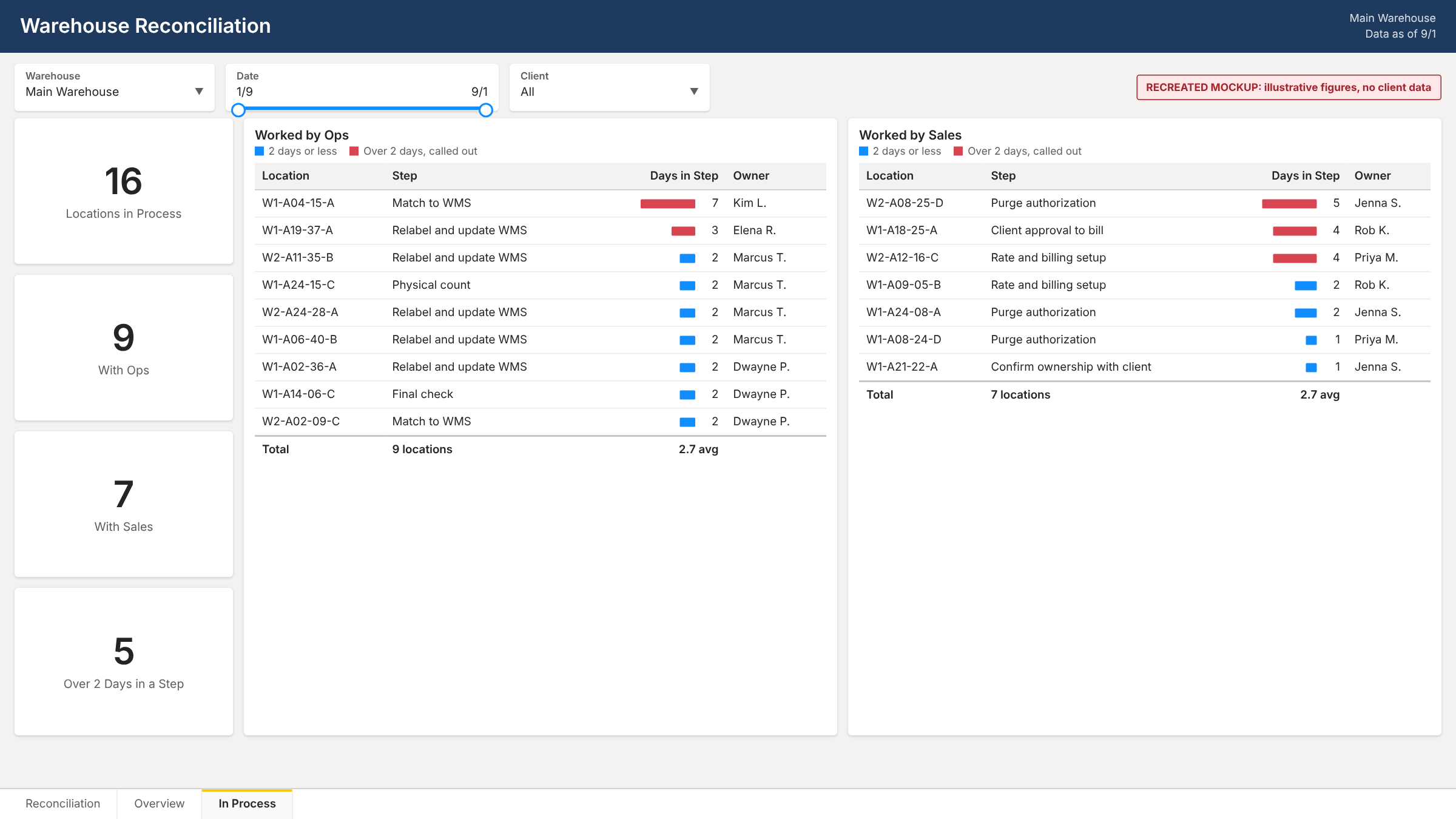The image size is (1456, 819).
Task: Open the Warehouse dropdown arrow
Action: tap(199, 92)
